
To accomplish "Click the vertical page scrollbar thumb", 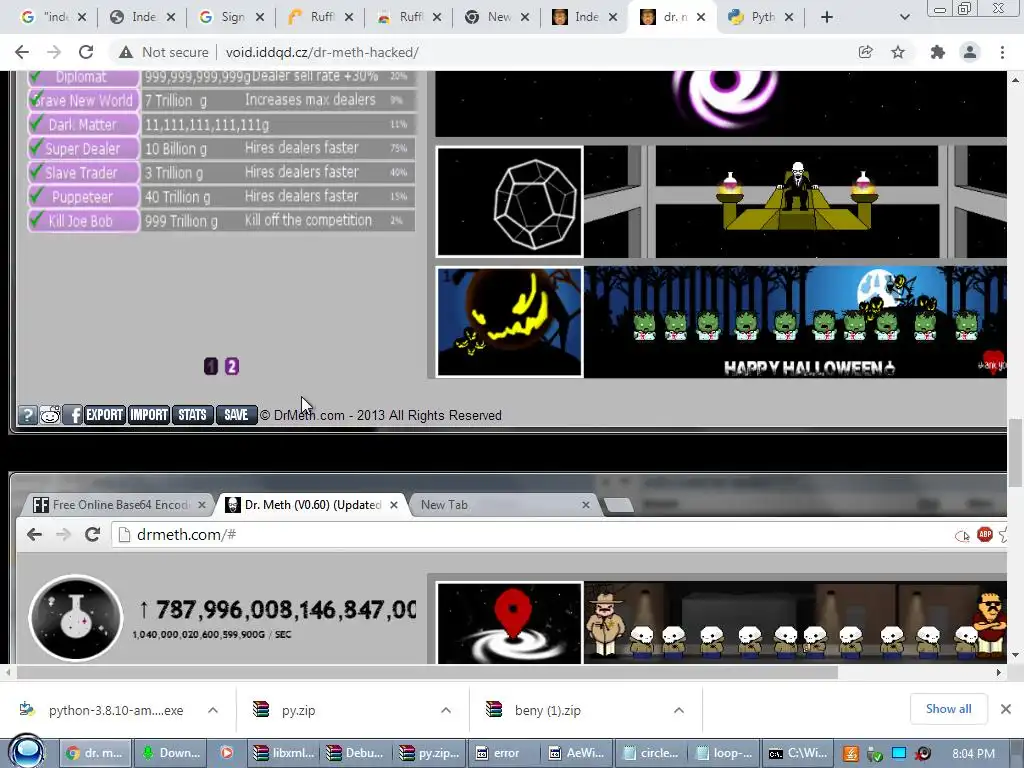I will coord(1015,453).
